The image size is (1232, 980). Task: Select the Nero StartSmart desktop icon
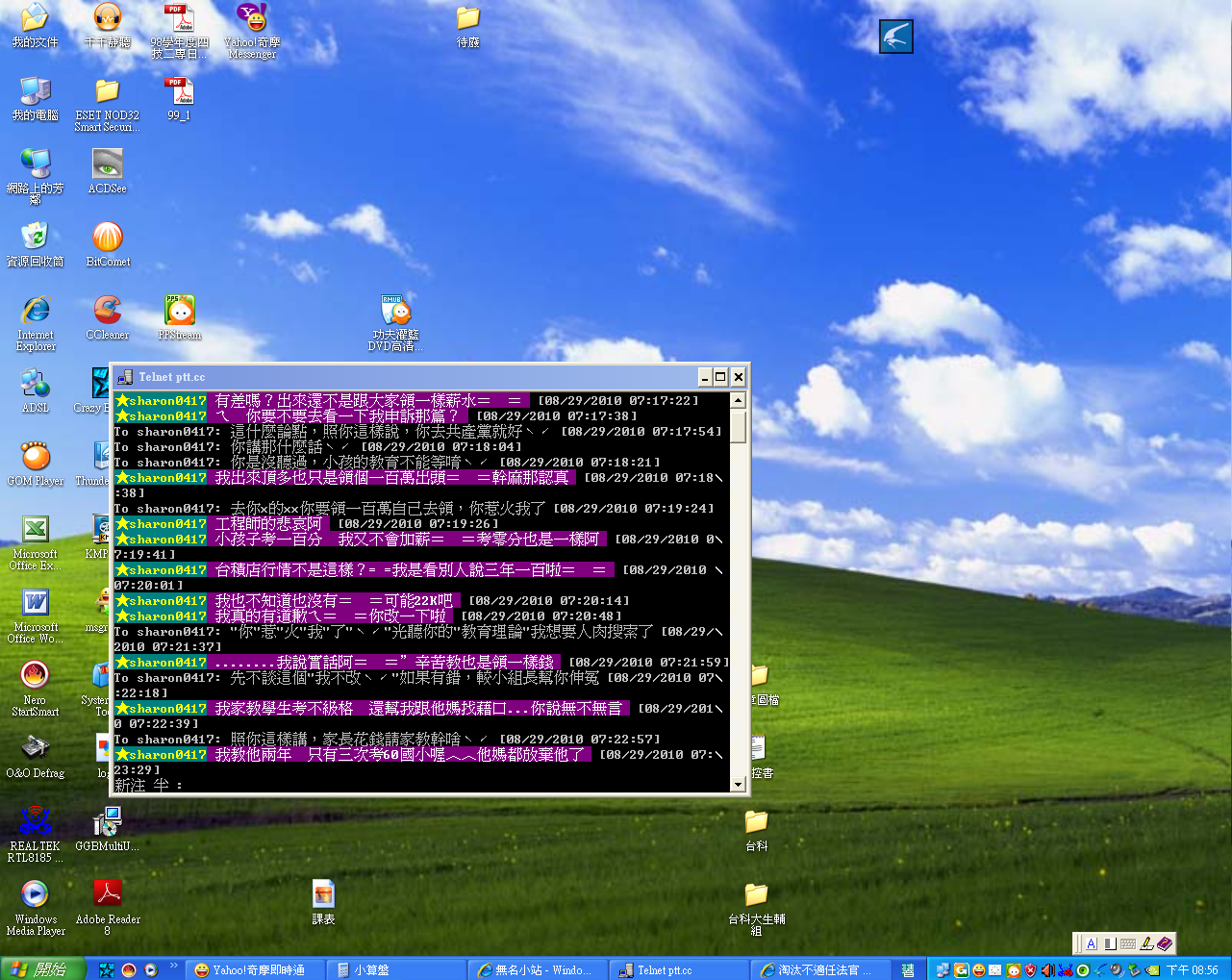(35, 676)
